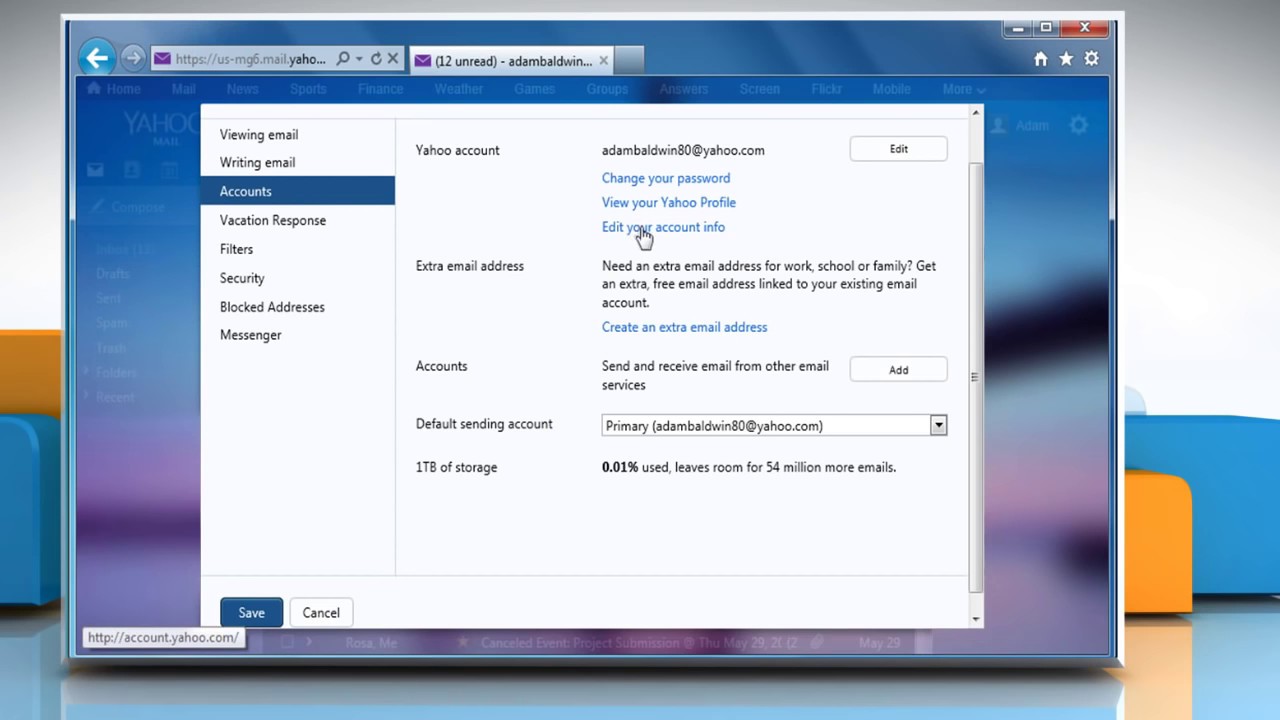Click the Save button

(x=251, y=613)
